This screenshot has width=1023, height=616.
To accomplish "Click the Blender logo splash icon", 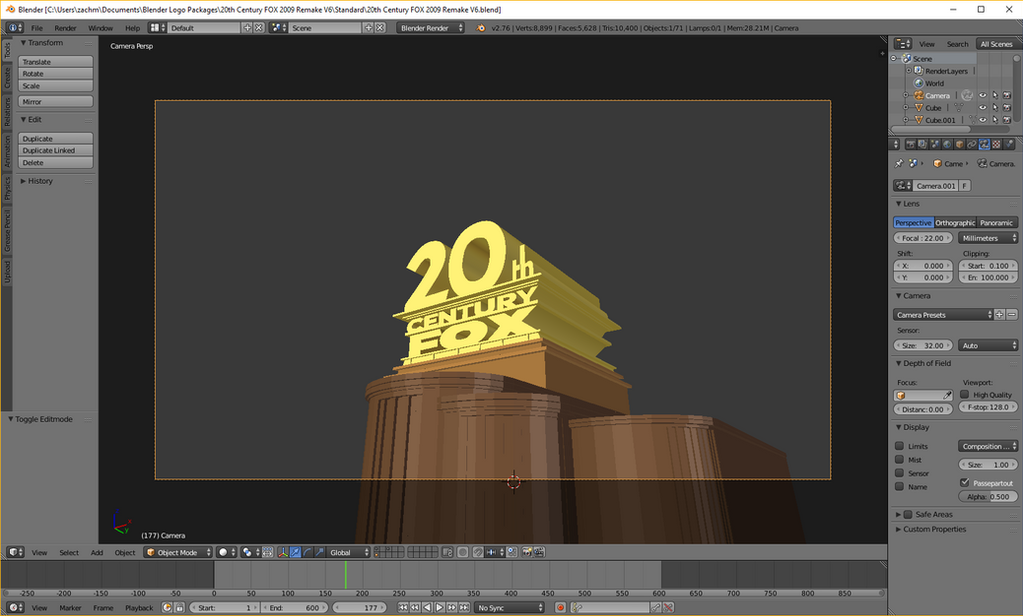I will coord(481,27).
